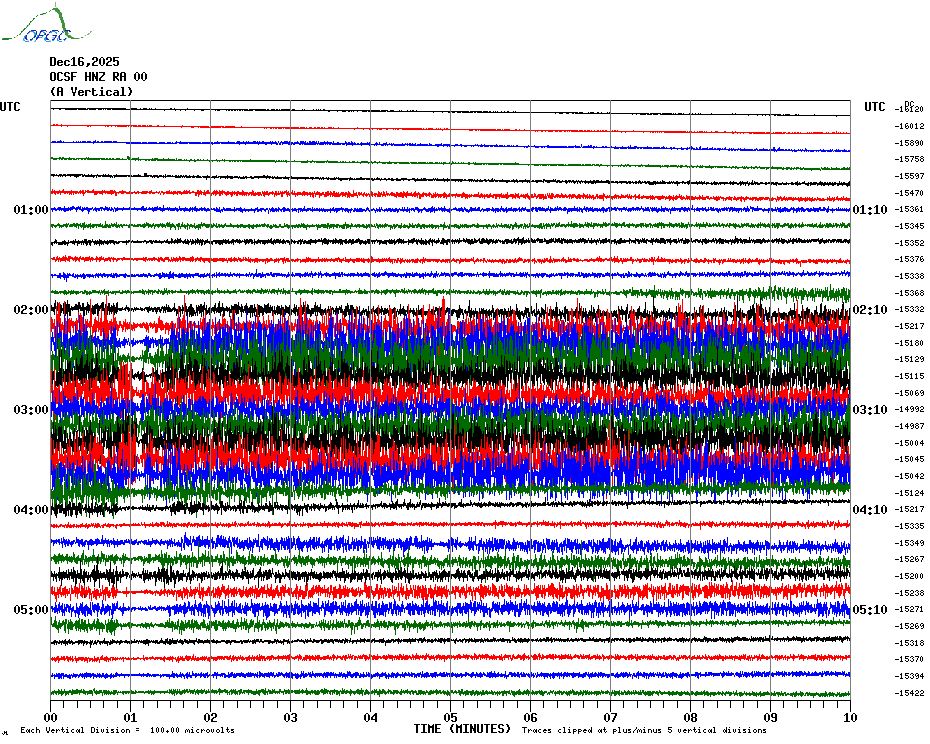The width and height of the screenshot is (930, 744).
Task: Click the DC offset value "-15758"
Action: point(909,159)
